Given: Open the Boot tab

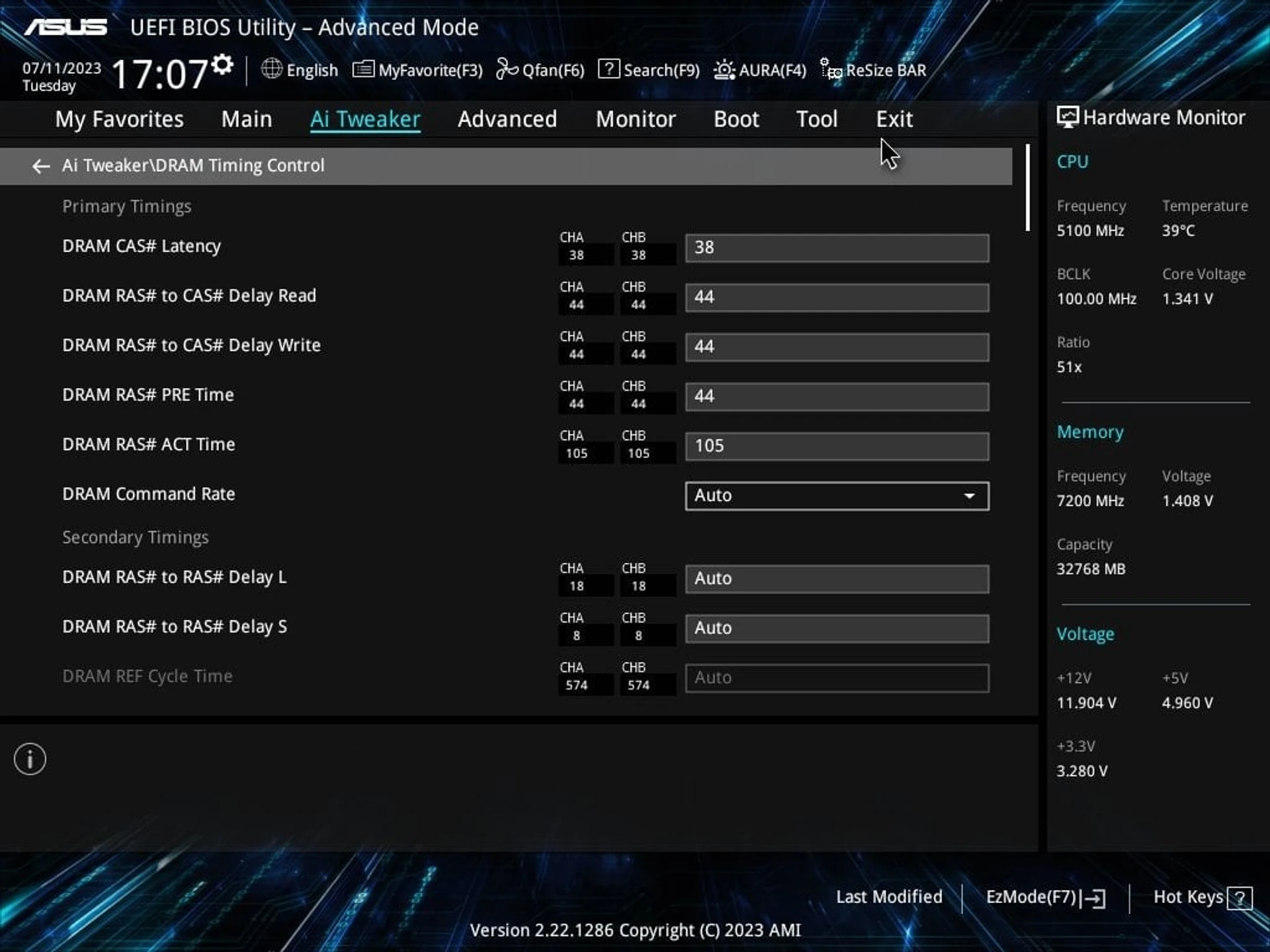Looking at the screenshot, I should point(736,119).
